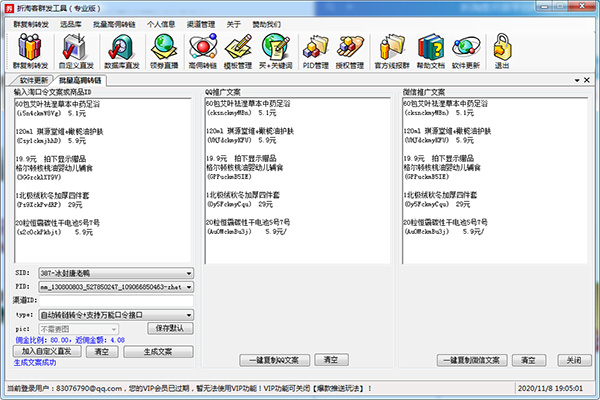
Task: Open the 选品库 menu
Action: (x=71, y=21)
